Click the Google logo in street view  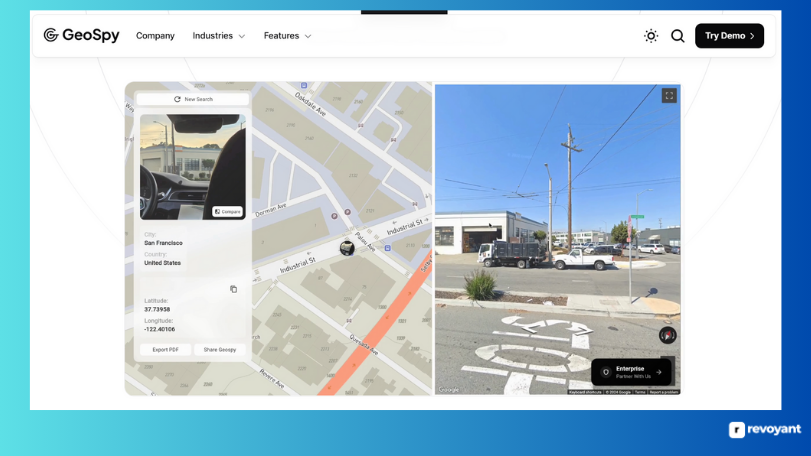tap(448, 390)
